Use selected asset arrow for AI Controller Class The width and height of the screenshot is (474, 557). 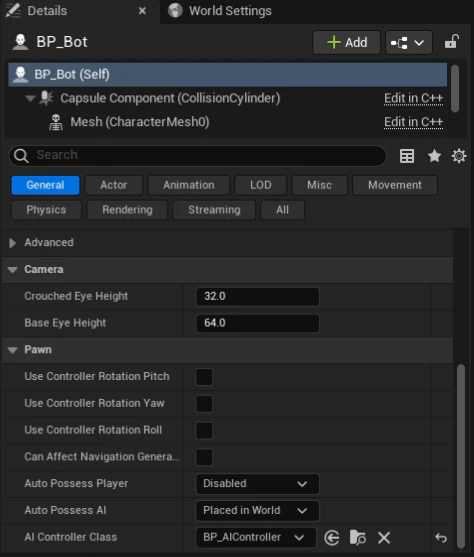pyautogui.click(x=332, y=537)
